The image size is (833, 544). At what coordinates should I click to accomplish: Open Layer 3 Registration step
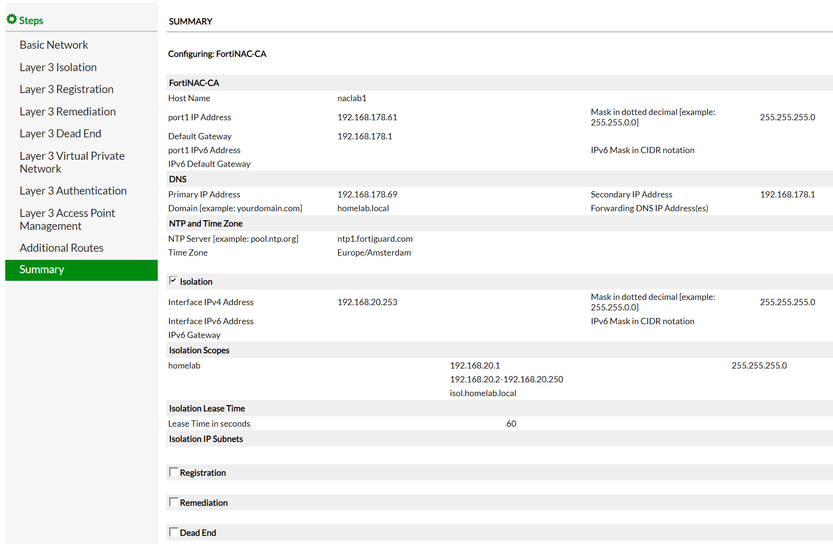66,89
